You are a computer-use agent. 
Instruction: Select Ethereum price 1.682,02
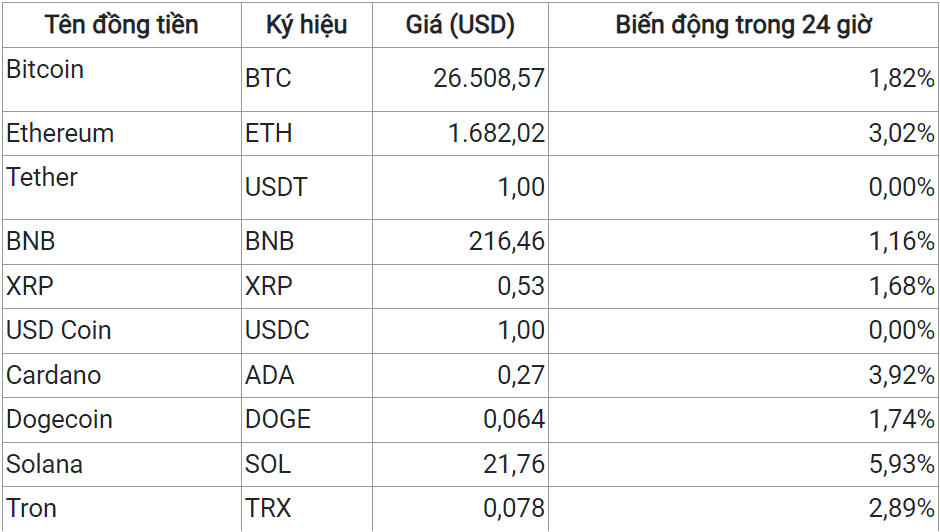460,134
